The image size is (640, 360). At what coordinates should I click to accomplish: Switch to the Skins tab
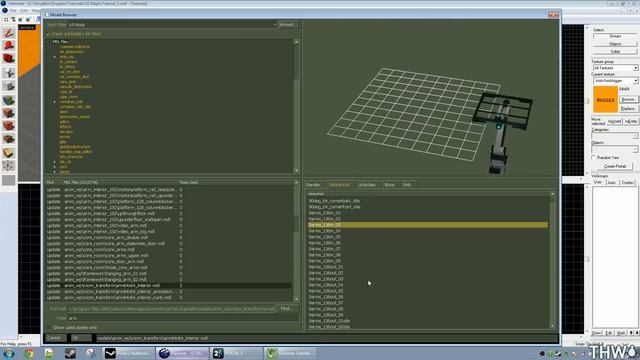[389, 185]
